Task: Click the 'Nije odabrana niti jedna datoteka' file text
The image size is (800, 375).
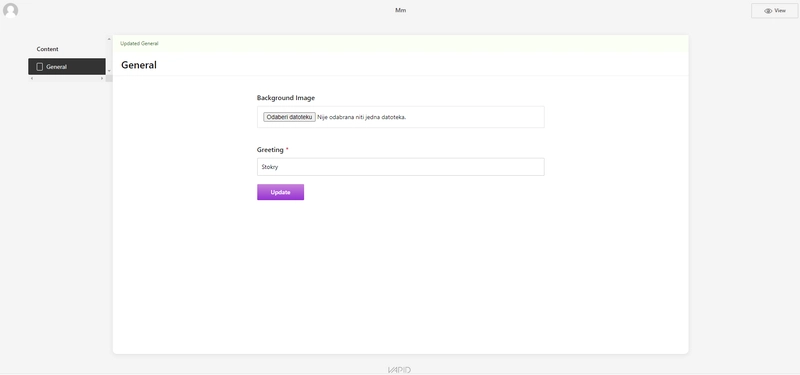Action: pos(362,117)
